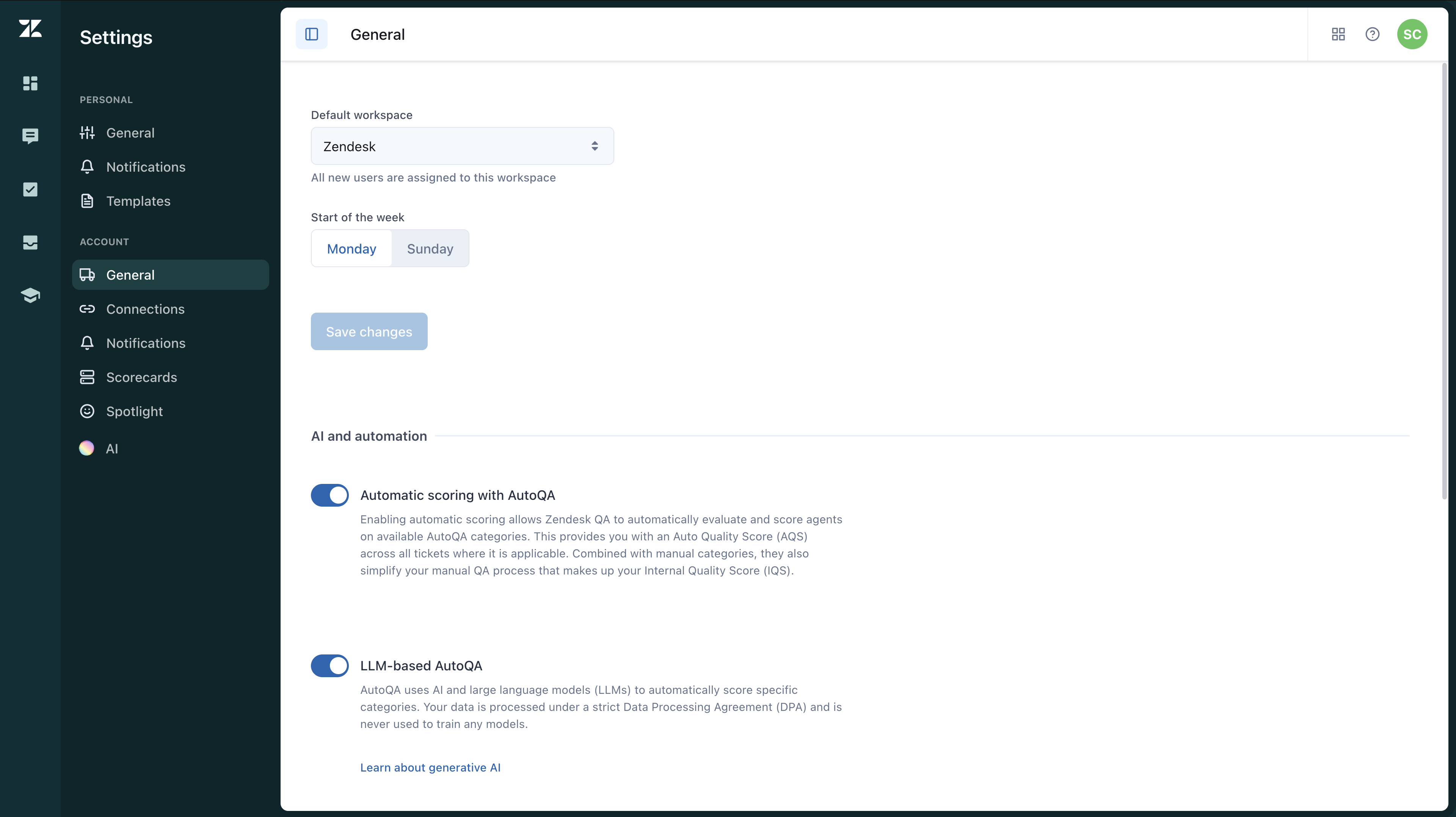This screenshot has width=1456, height=817.
Task: Open the Assignments checkmark icon
Action: tap(30, 189)
